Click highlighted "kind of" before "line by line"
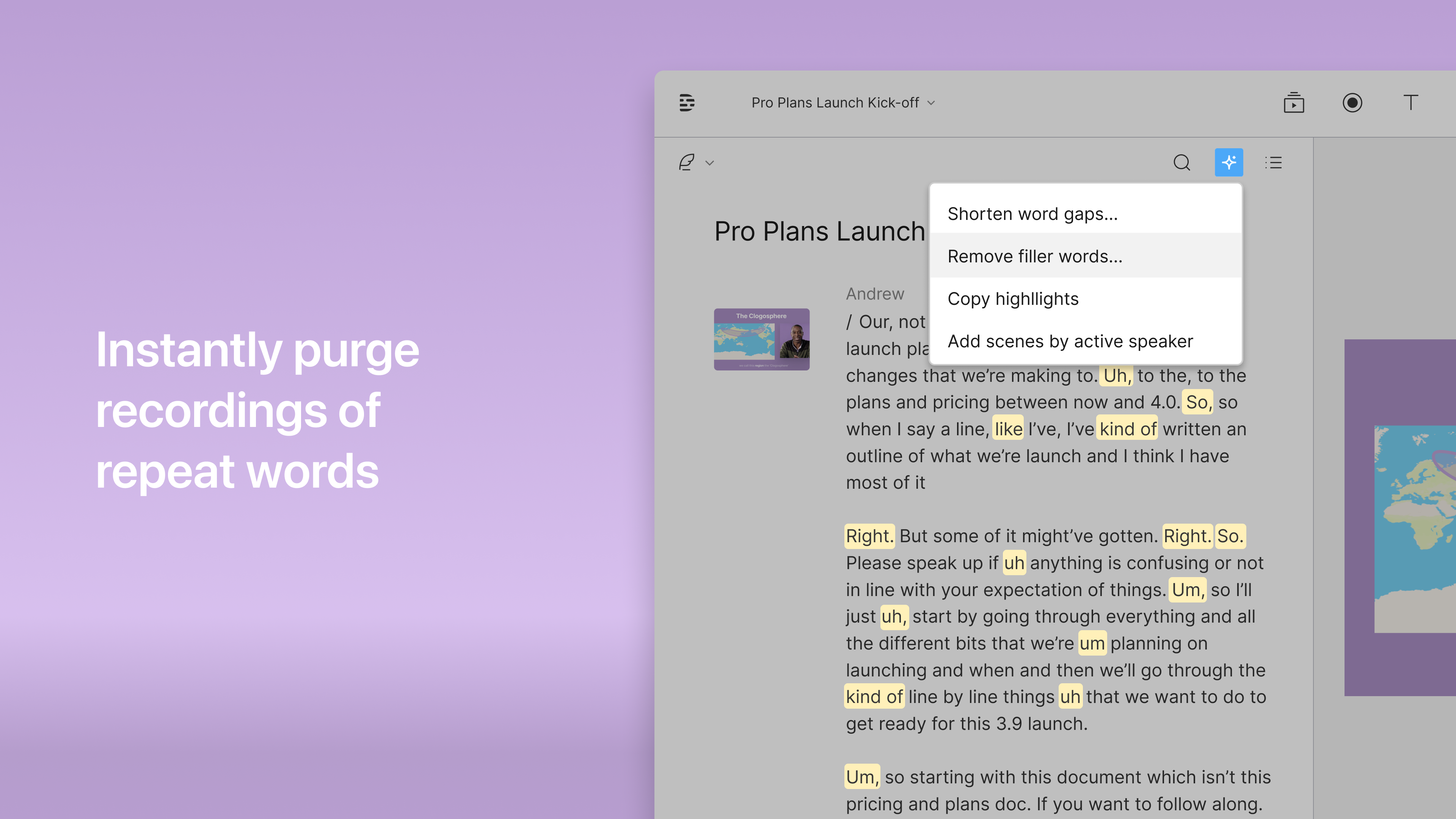Image resolution: width=1456 pixels, height=819 pixels. coord(874,697)
